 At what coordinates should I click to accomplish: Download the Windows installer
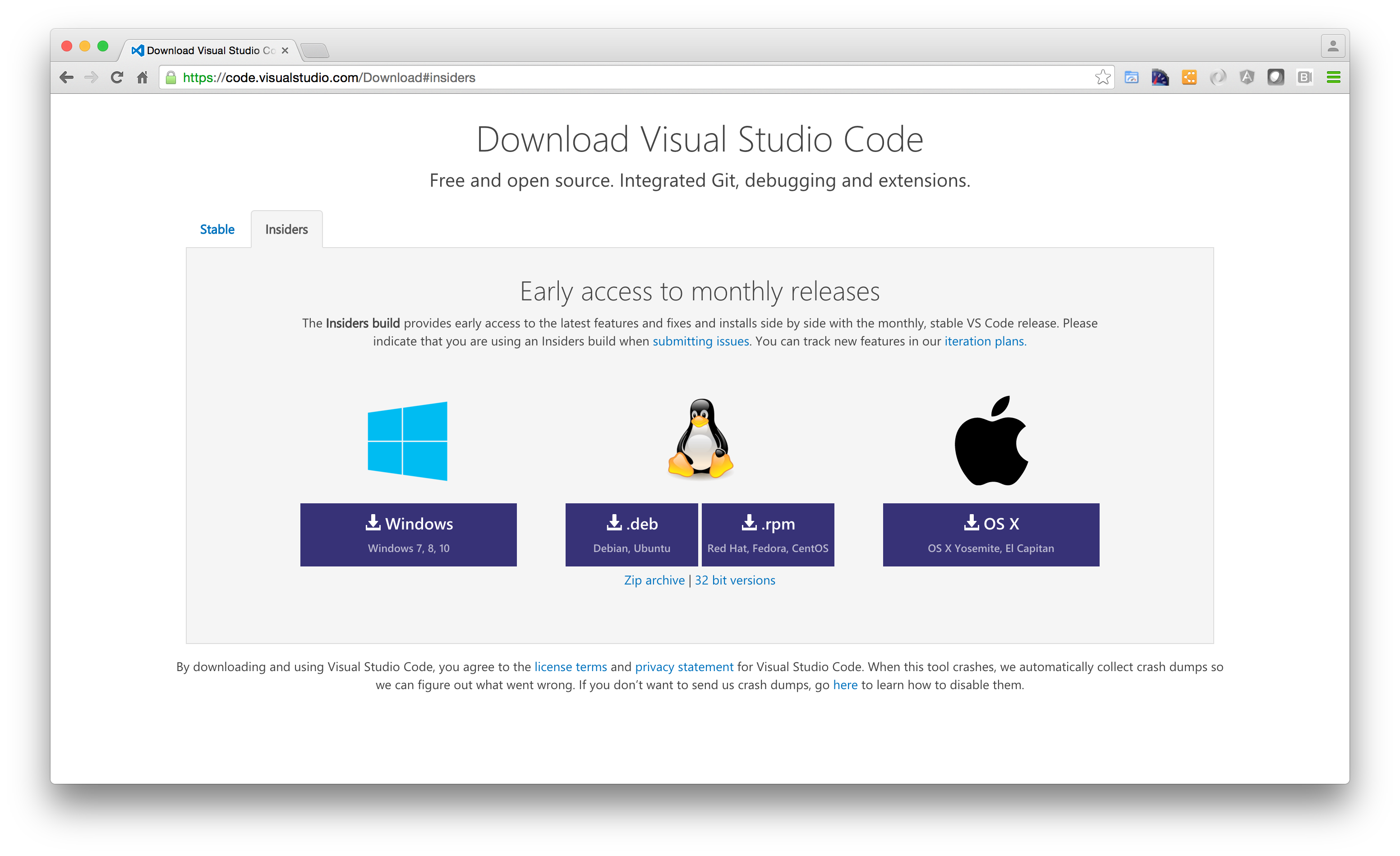point(408,534)
